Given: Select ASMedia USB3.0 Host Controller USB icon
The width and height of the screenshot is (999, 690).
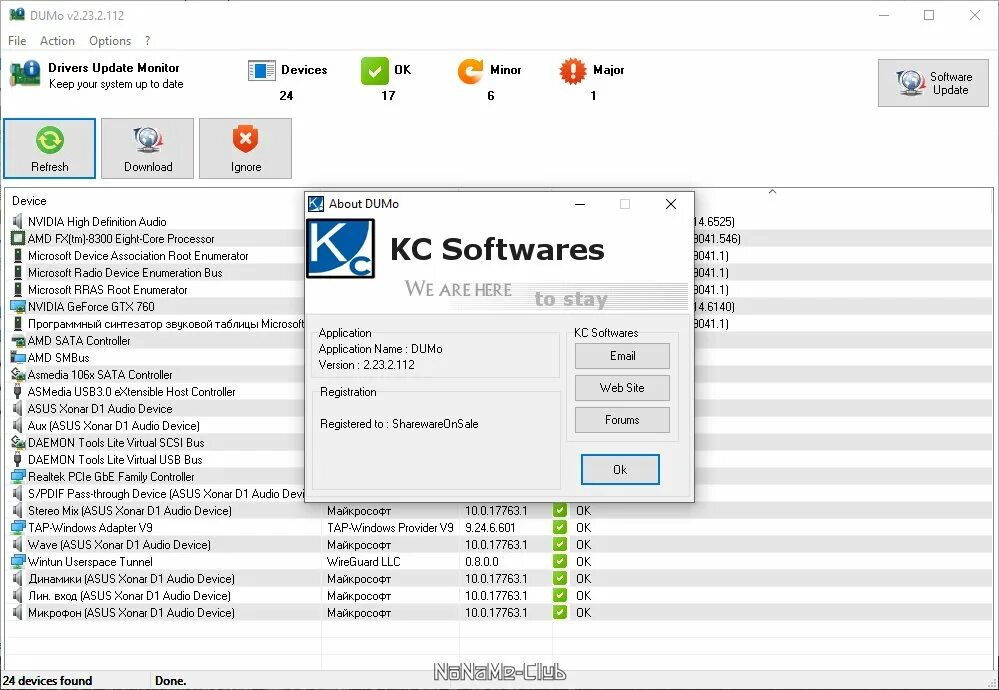Looking at the screenshot, I should tap(18, 392).
